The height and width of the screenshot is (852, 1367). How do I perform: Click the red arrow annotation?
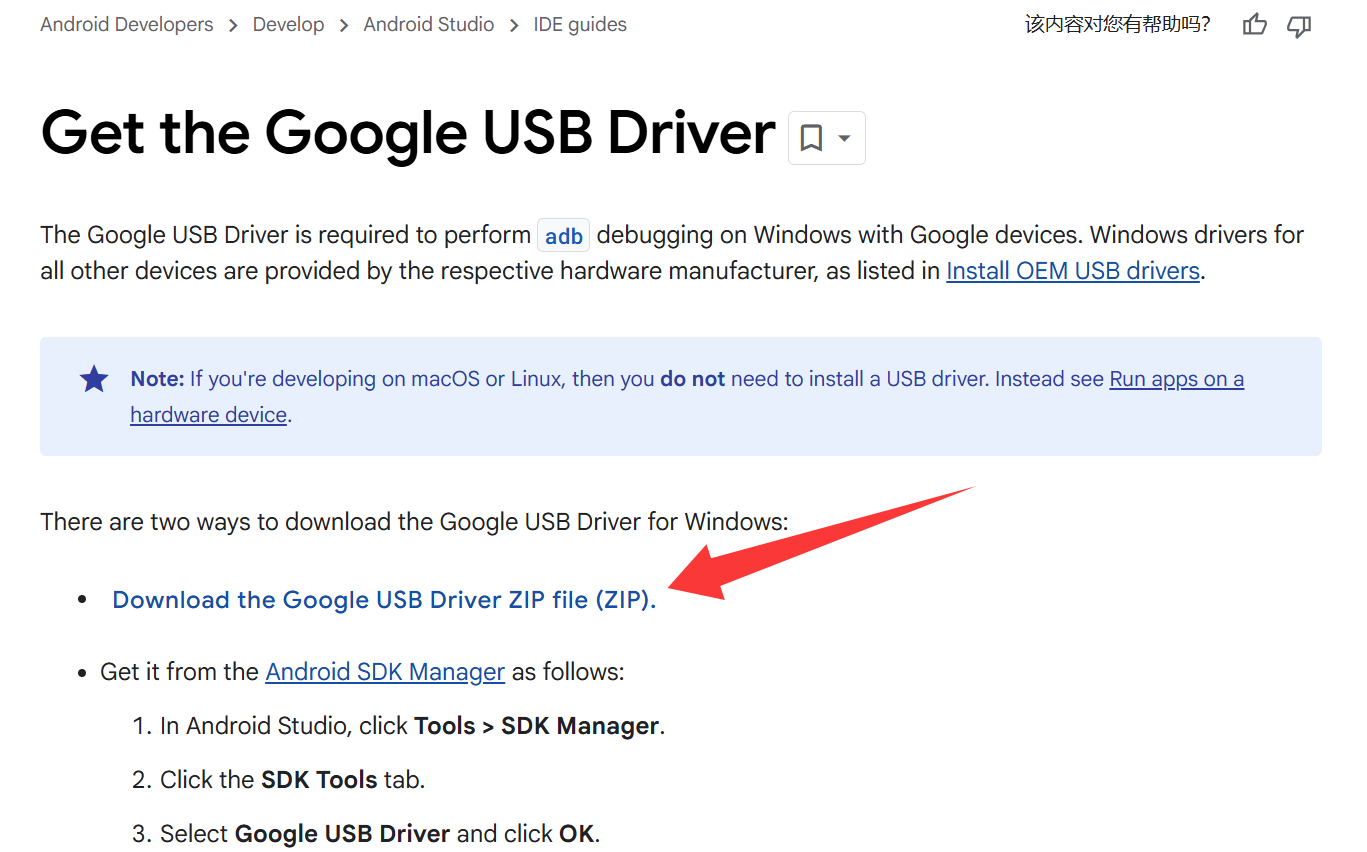click(820, 546)
